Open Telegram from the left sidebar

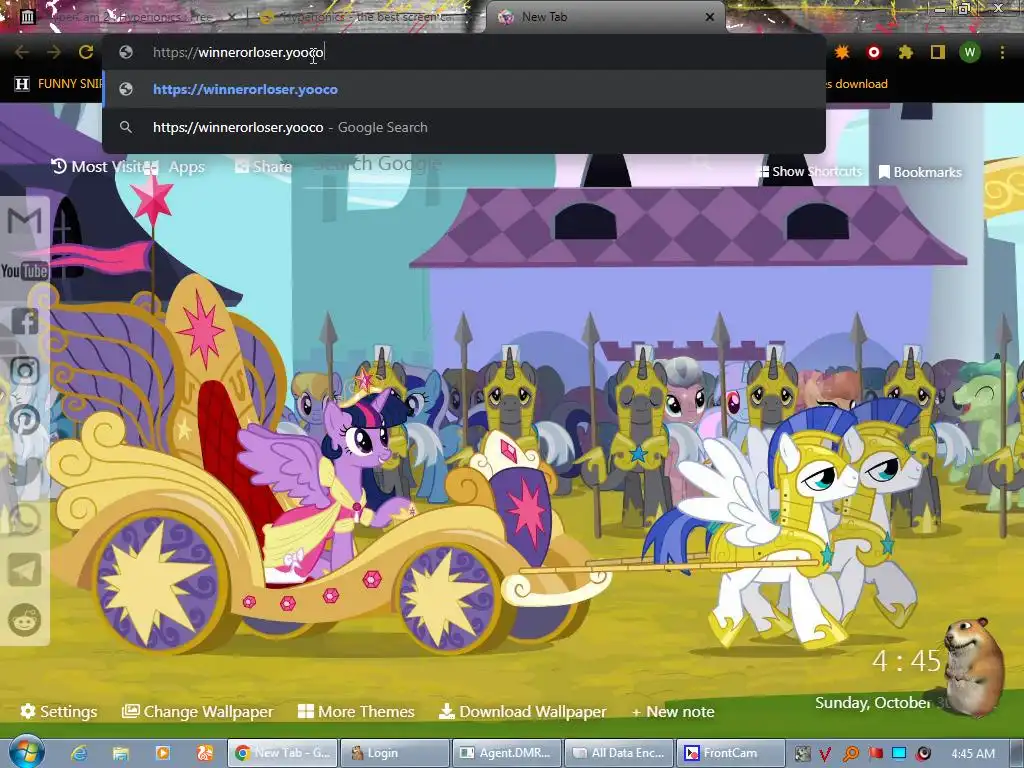coord(25,570)
